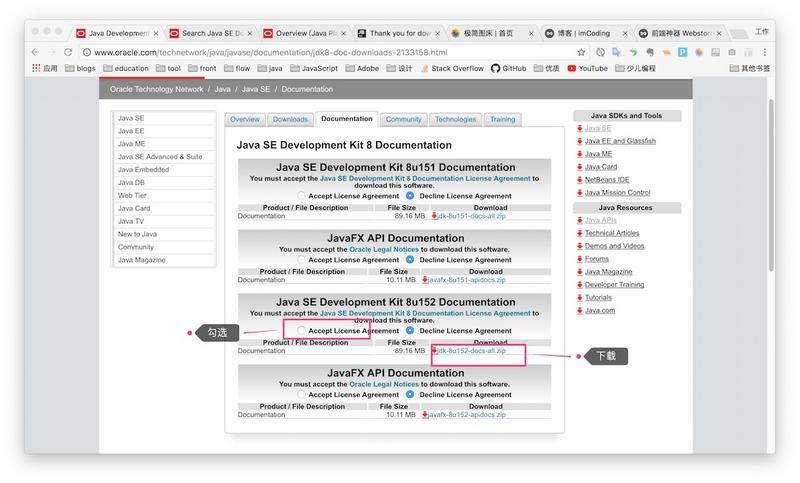Close the Java Development tab
800x483 pixels.
[156, 33]
